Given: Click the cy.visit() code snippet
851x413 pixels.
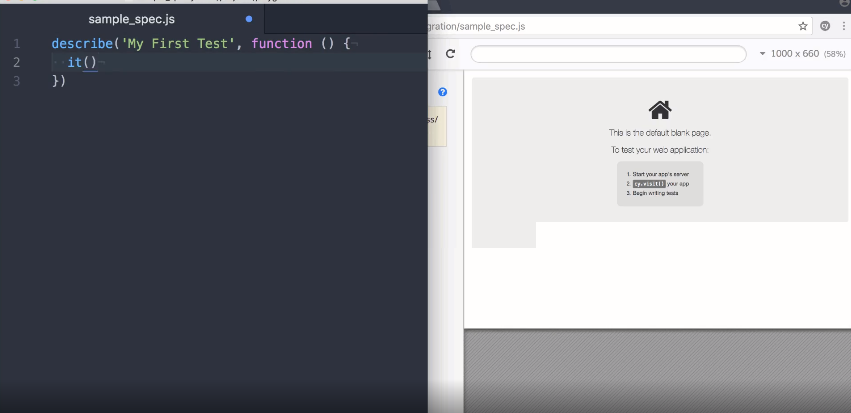Looking at the screenshot, I should pyautogui.click(x=648, y=184).
